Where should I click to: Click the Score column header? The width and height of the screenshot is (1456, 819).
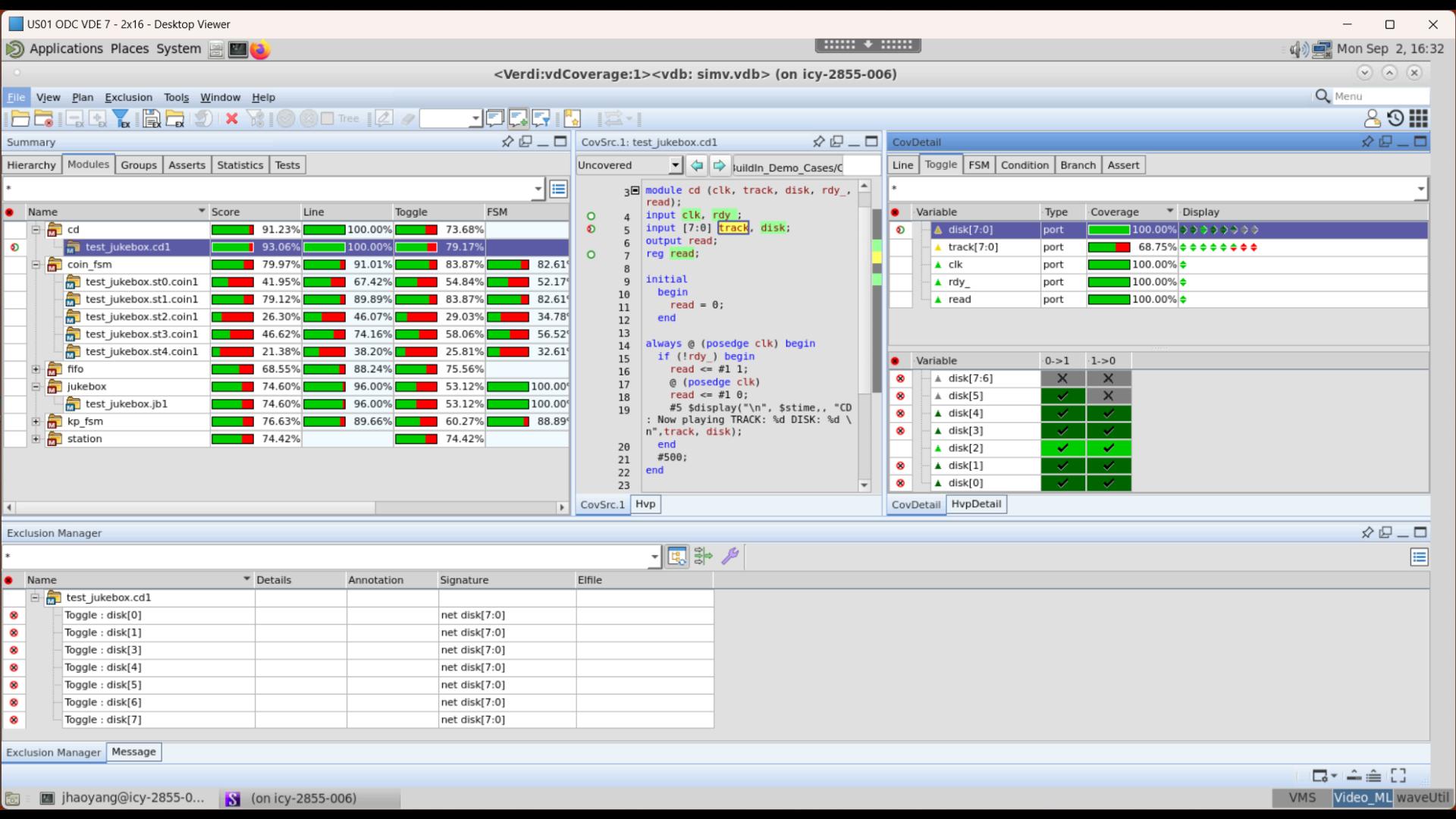pyautogui.click(x=255, y=212)
